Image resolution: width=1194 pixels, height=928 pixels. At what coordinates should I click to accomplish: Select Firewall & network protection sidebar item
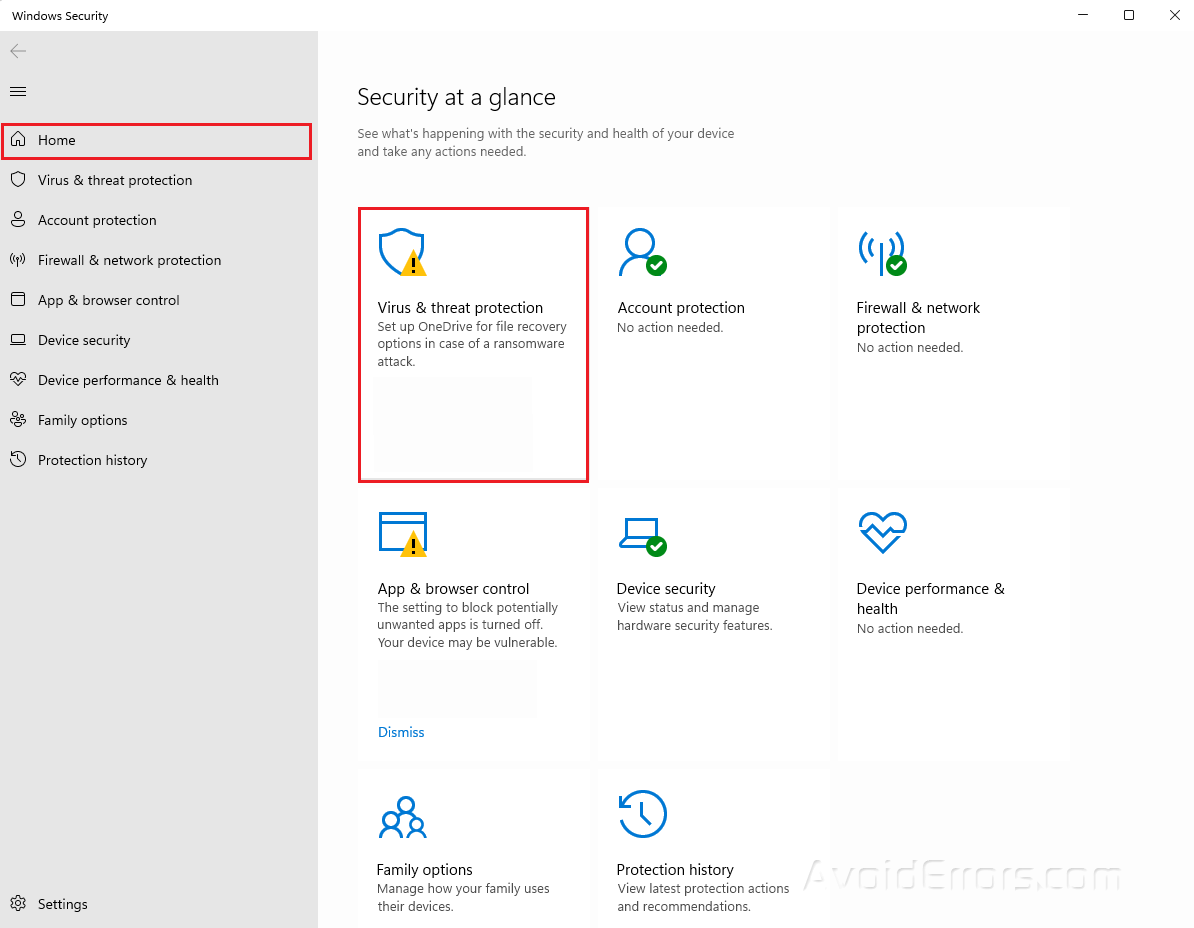tap(129, 260)
